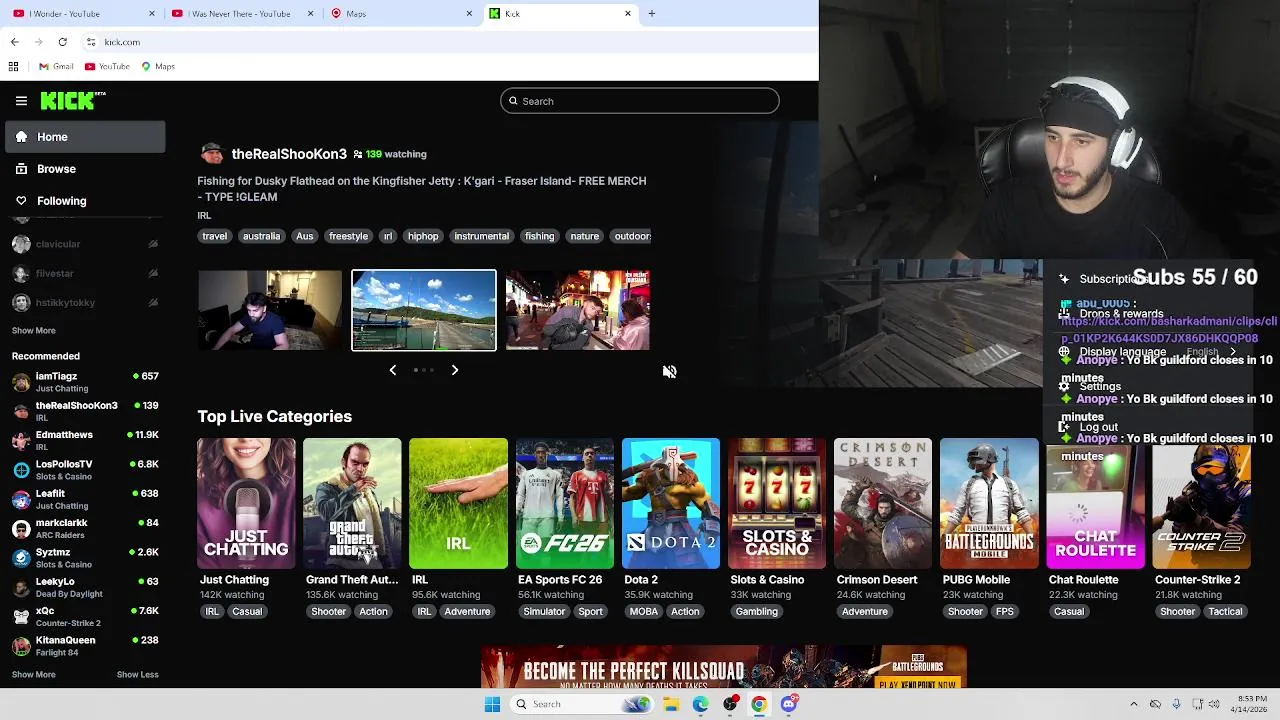Expand recommended list with Show More
1280x720 pixels.
point(33,675)
